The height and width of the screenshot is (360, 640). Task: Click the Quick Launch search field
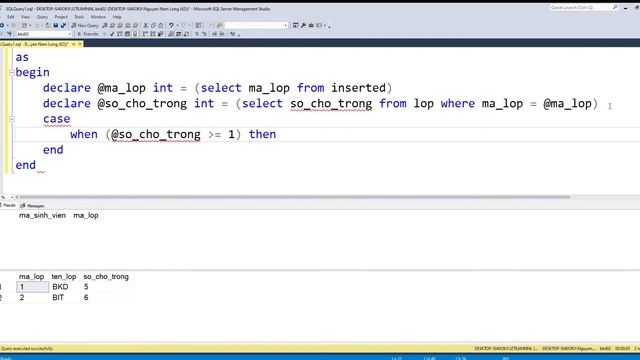(x=580, y=7)
